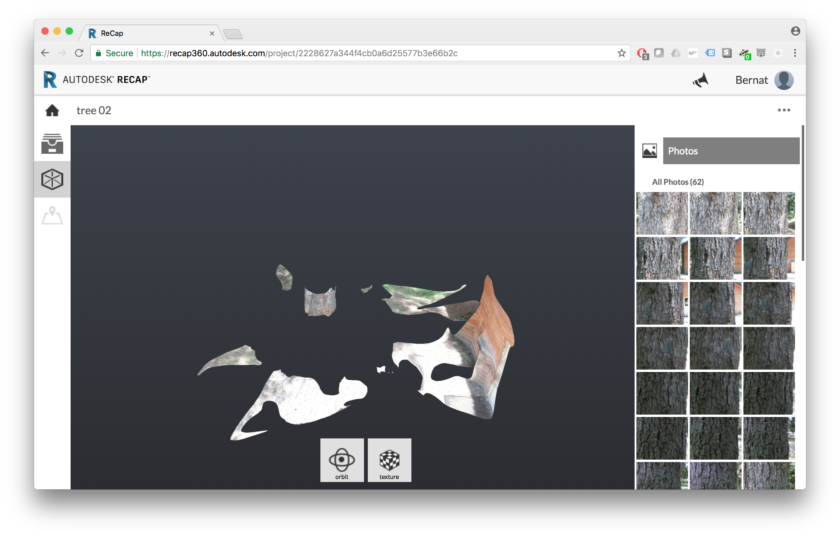
Task: Click the browser reload button
Action: pyautogui.click(x=78, y=53)
